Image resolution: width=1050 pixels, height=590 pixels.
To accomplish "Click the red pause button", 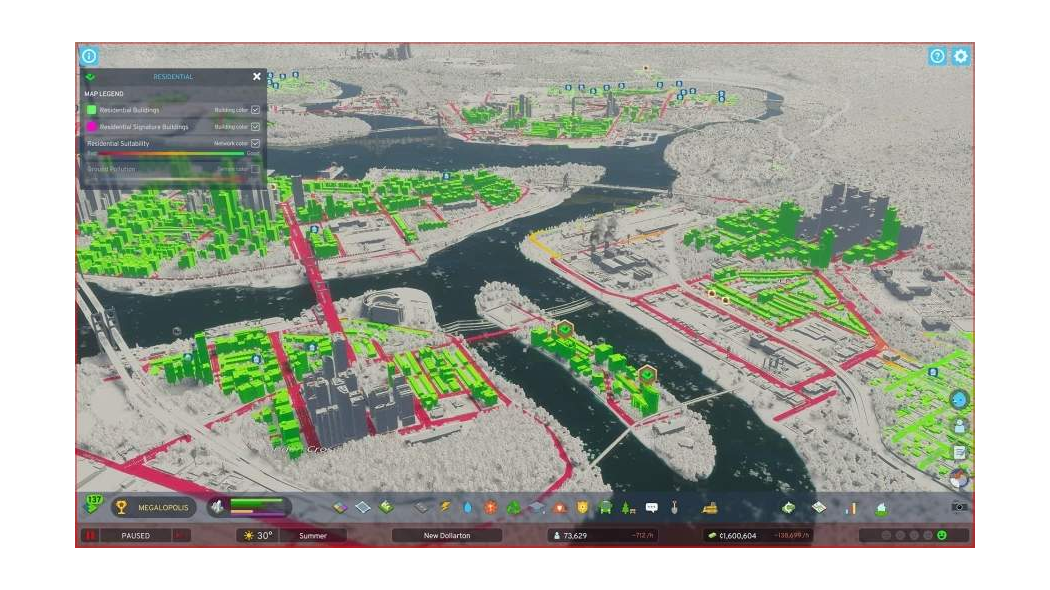I will pos(90,535).
